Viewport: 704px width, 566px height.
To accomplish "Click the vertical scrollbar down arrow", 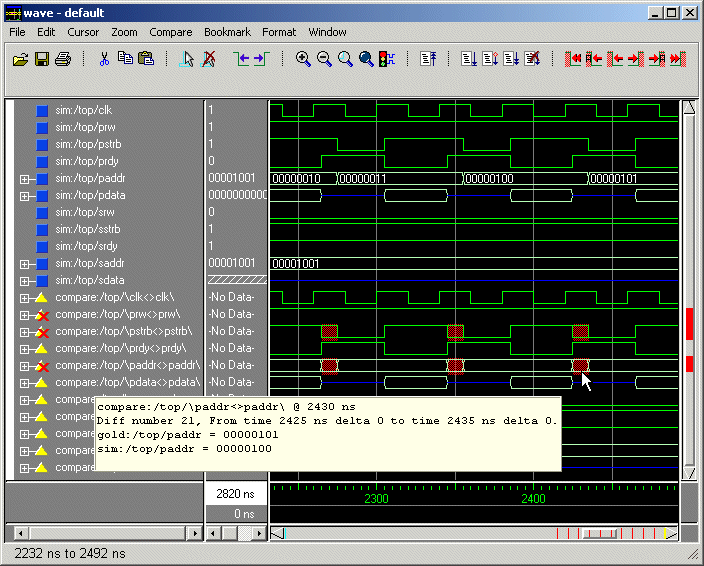I will (x=688, y=472).
